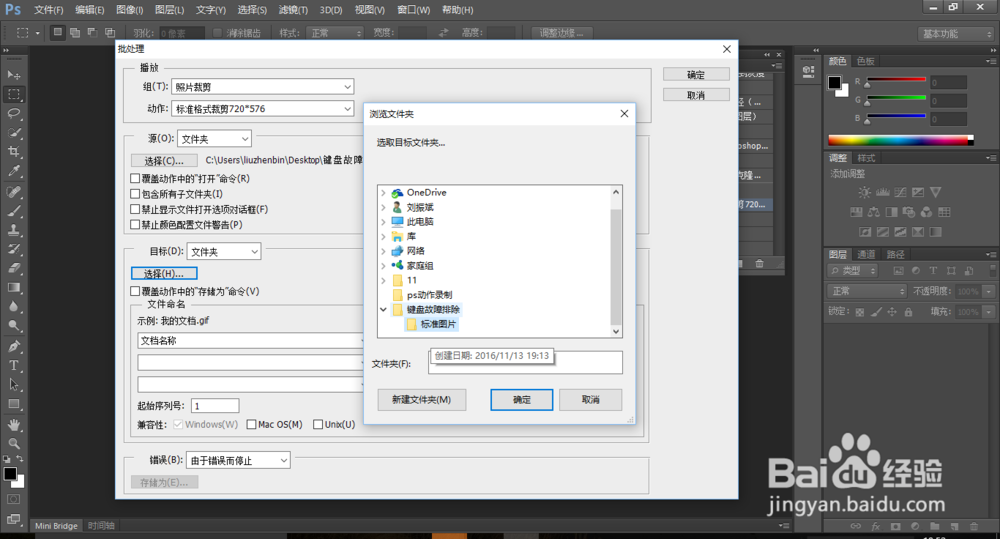Open 滤镜(T) menu

click(x=293, y=10)
